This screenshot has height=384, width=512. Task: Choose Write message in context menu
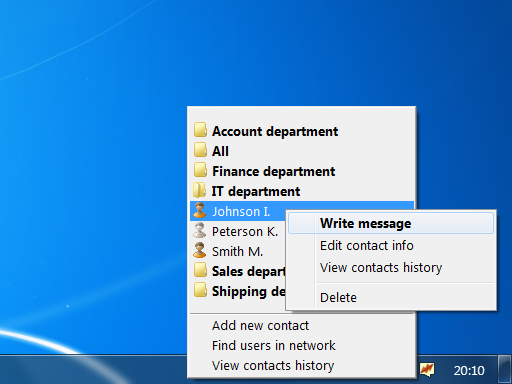391,223
